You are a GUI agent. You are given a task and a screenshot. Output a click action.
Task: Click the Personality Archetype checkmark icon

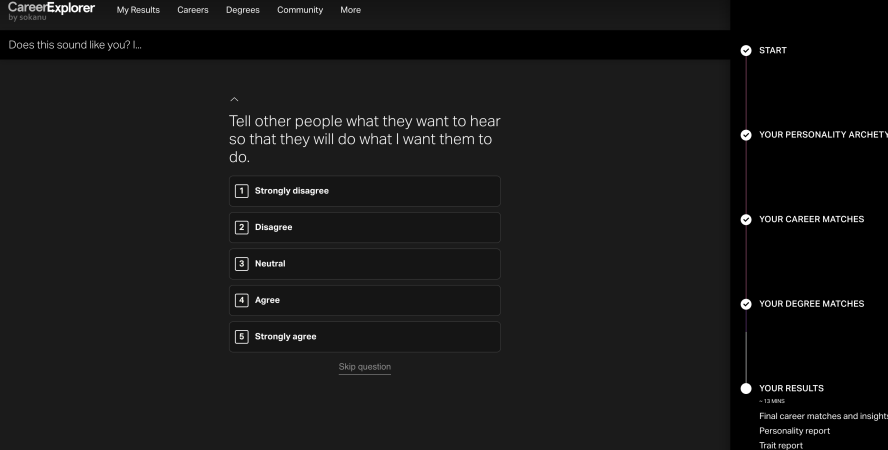745,135
